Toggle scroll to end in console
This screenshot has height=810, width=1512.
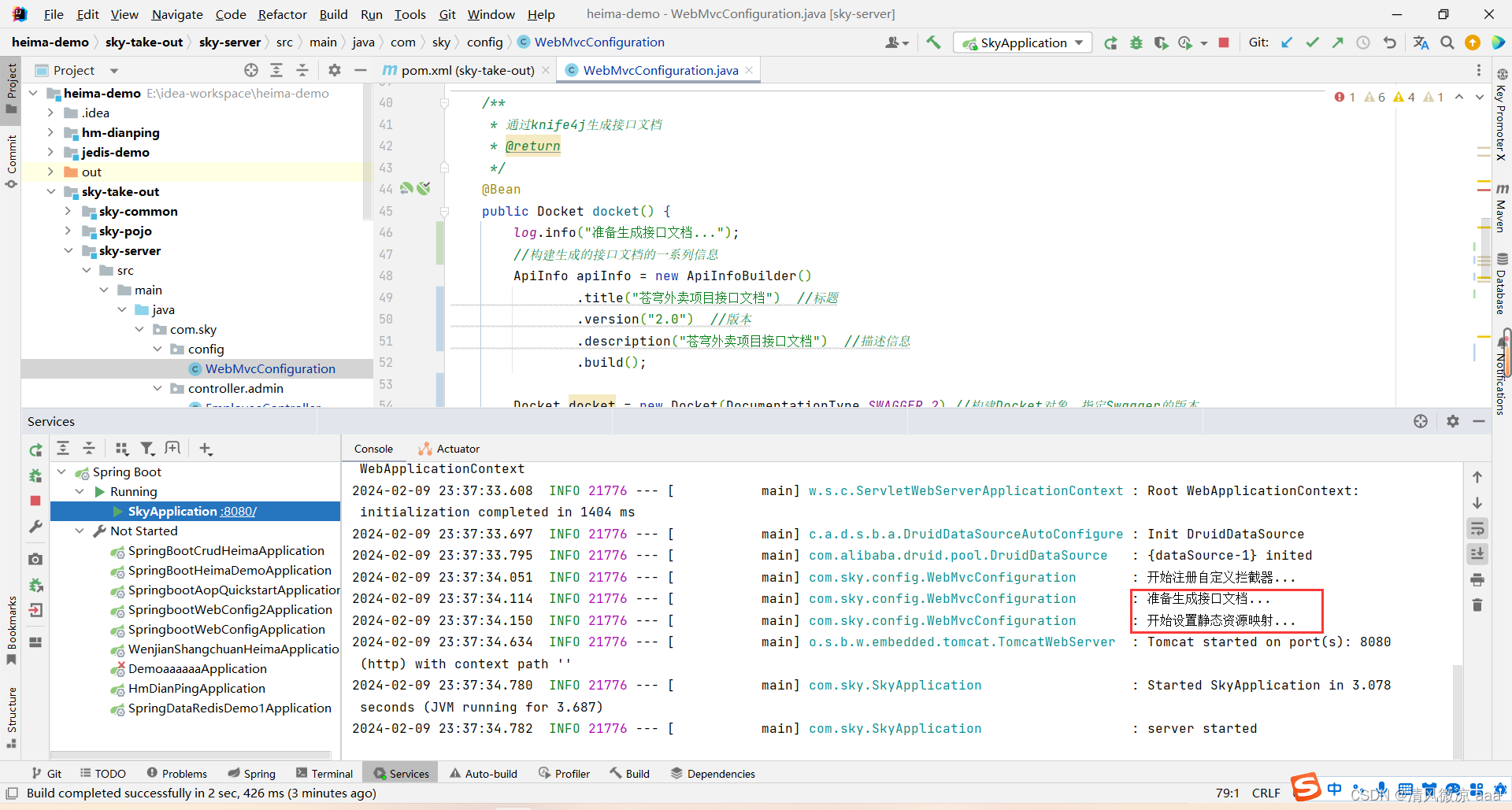click(x=1477, y=554)
